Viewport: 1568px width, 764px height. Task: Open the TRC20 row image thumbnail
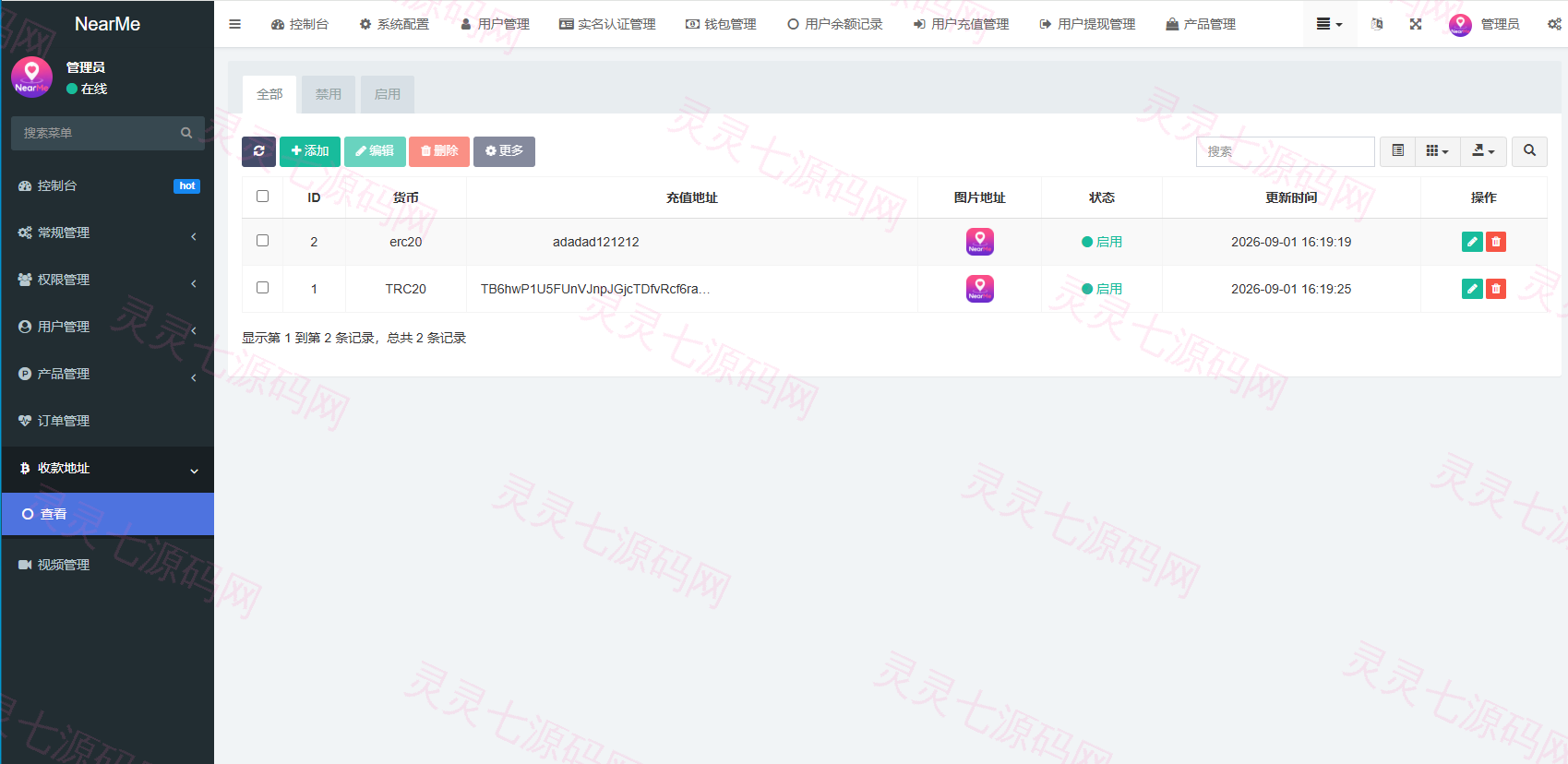(x=980, y=289)
